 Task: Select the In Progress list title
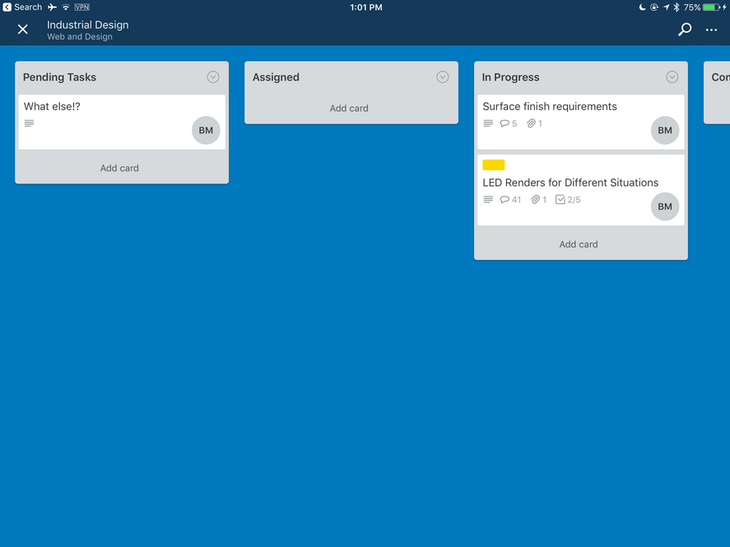click(511, 77)
